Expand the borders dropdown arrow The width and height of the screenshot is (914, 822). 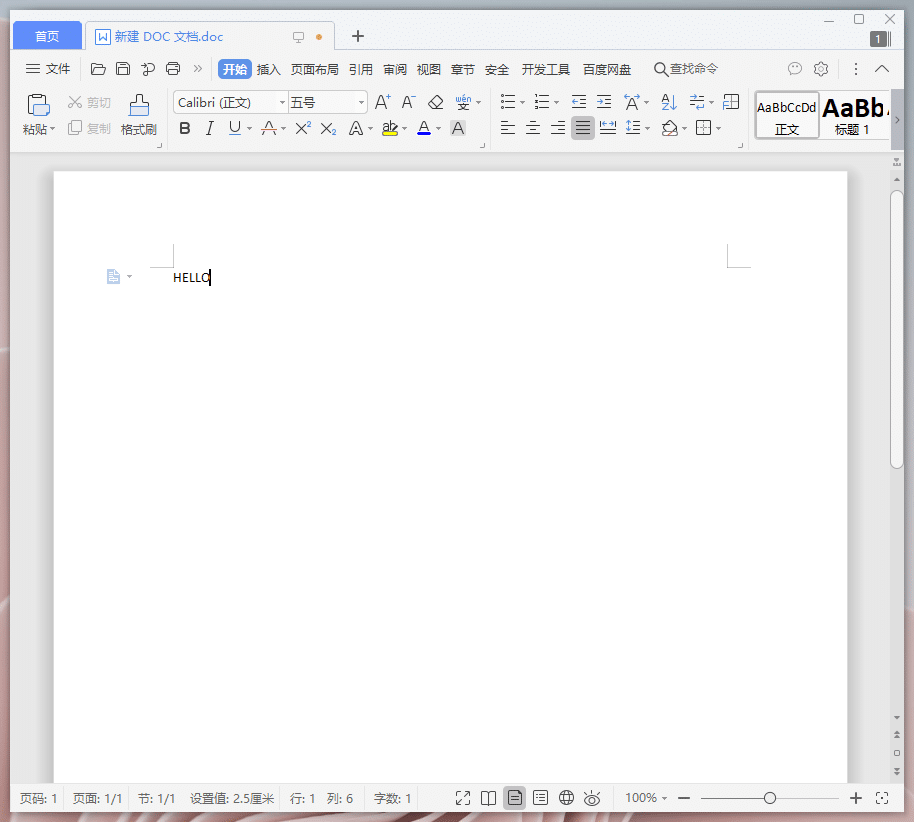719,128
